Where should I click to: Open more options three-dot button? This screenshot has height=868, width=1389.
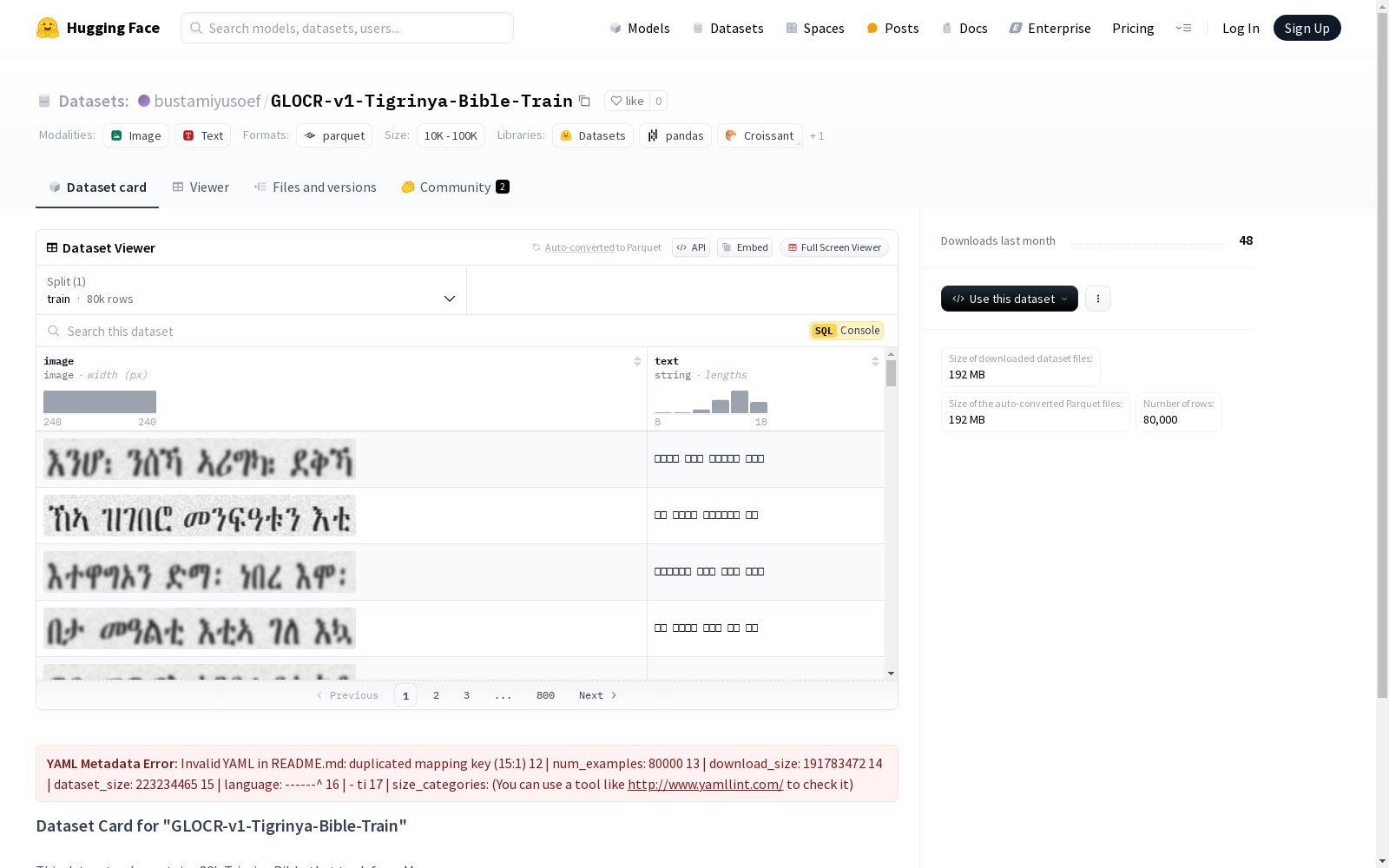tap(1098, 299)
